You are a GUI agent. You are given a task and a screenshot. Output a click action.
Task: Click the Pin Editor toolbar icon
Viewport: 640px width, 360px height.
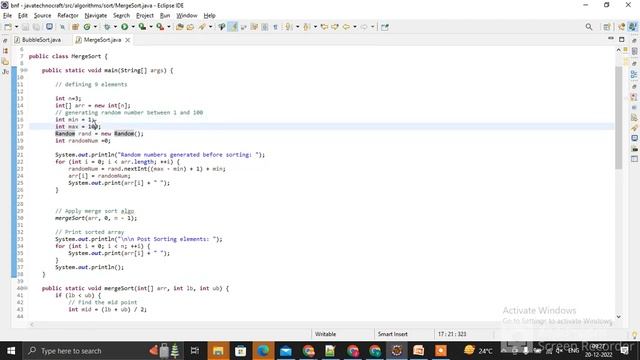(385, 27)
